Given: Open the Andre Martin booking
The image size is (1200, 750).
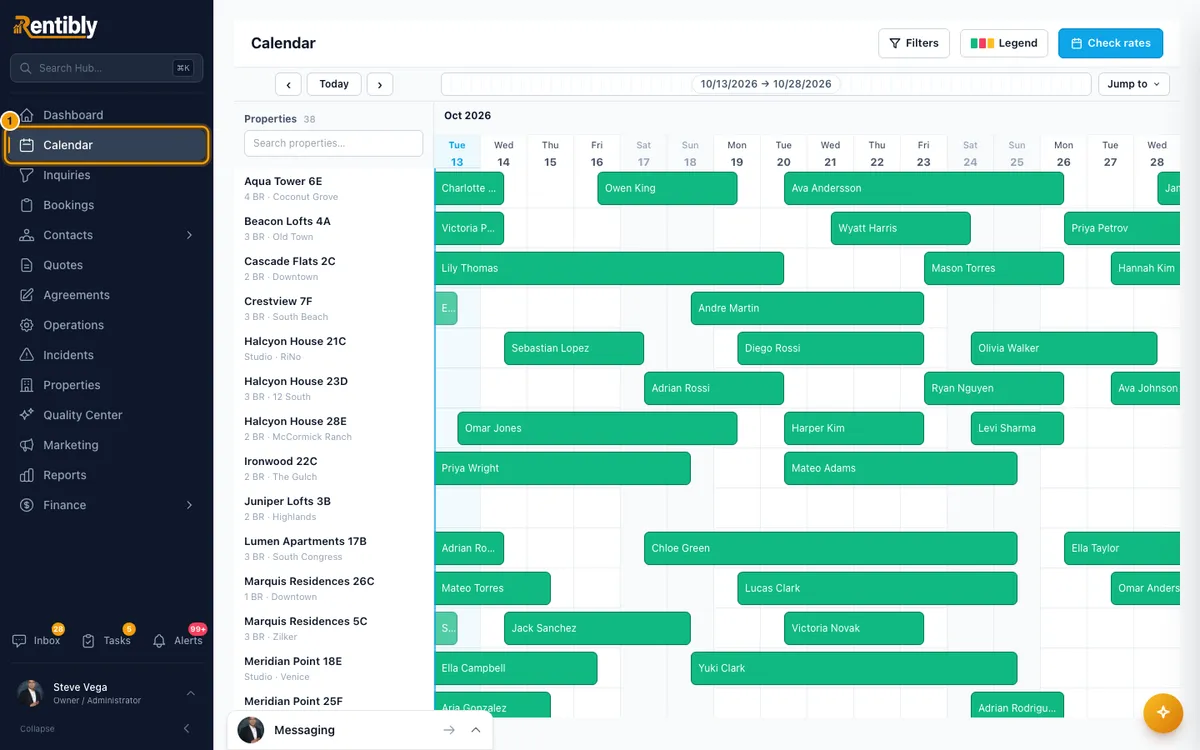Looking at the screenshot, I should point(807,308).
